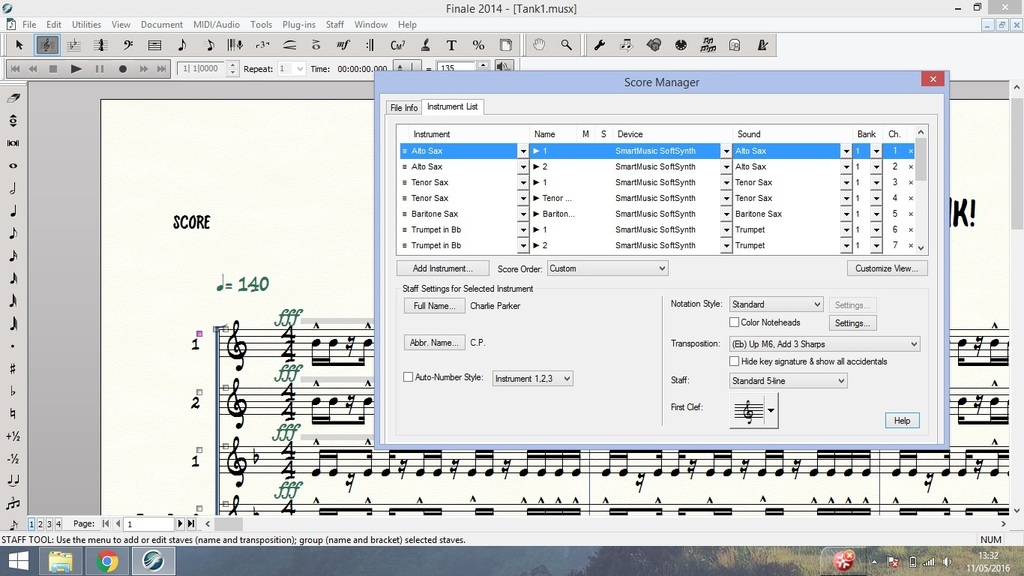Choose the Key Signature tool
Viewport: 1024px width, 576px height.
(x=74, y=45)
